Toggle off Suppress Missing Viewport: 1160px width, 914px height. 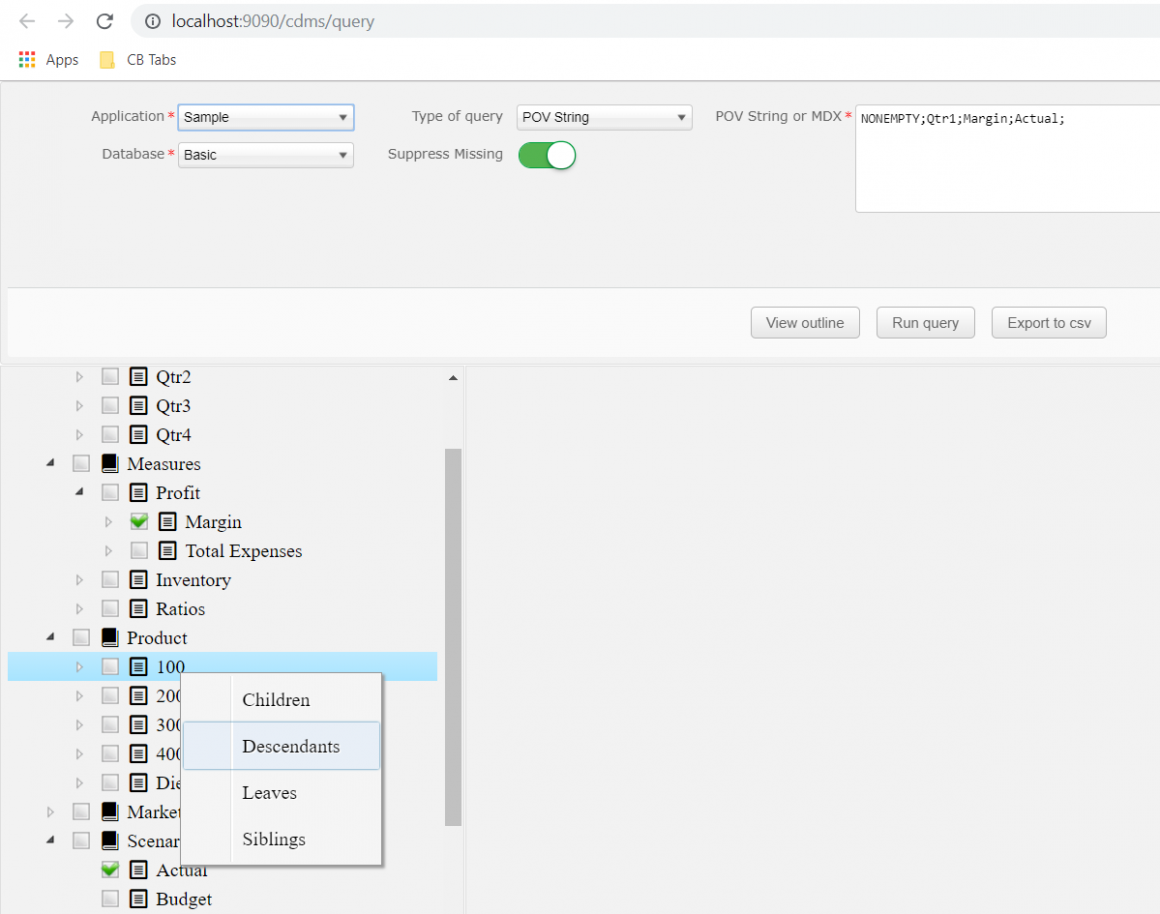tap(546, 155)
